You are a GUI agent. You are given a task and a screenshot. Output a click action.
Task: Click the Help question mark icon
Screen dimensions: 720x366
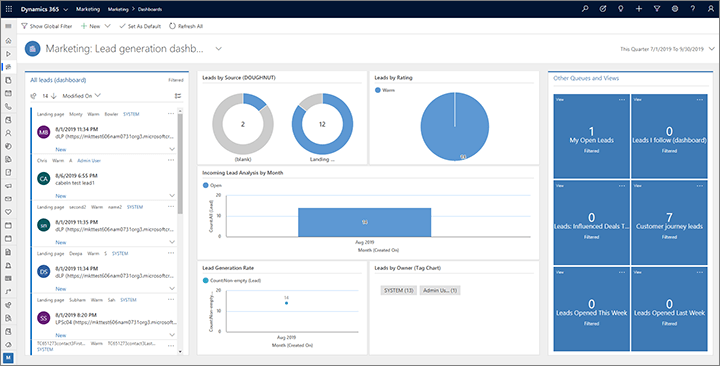[692, 9]
